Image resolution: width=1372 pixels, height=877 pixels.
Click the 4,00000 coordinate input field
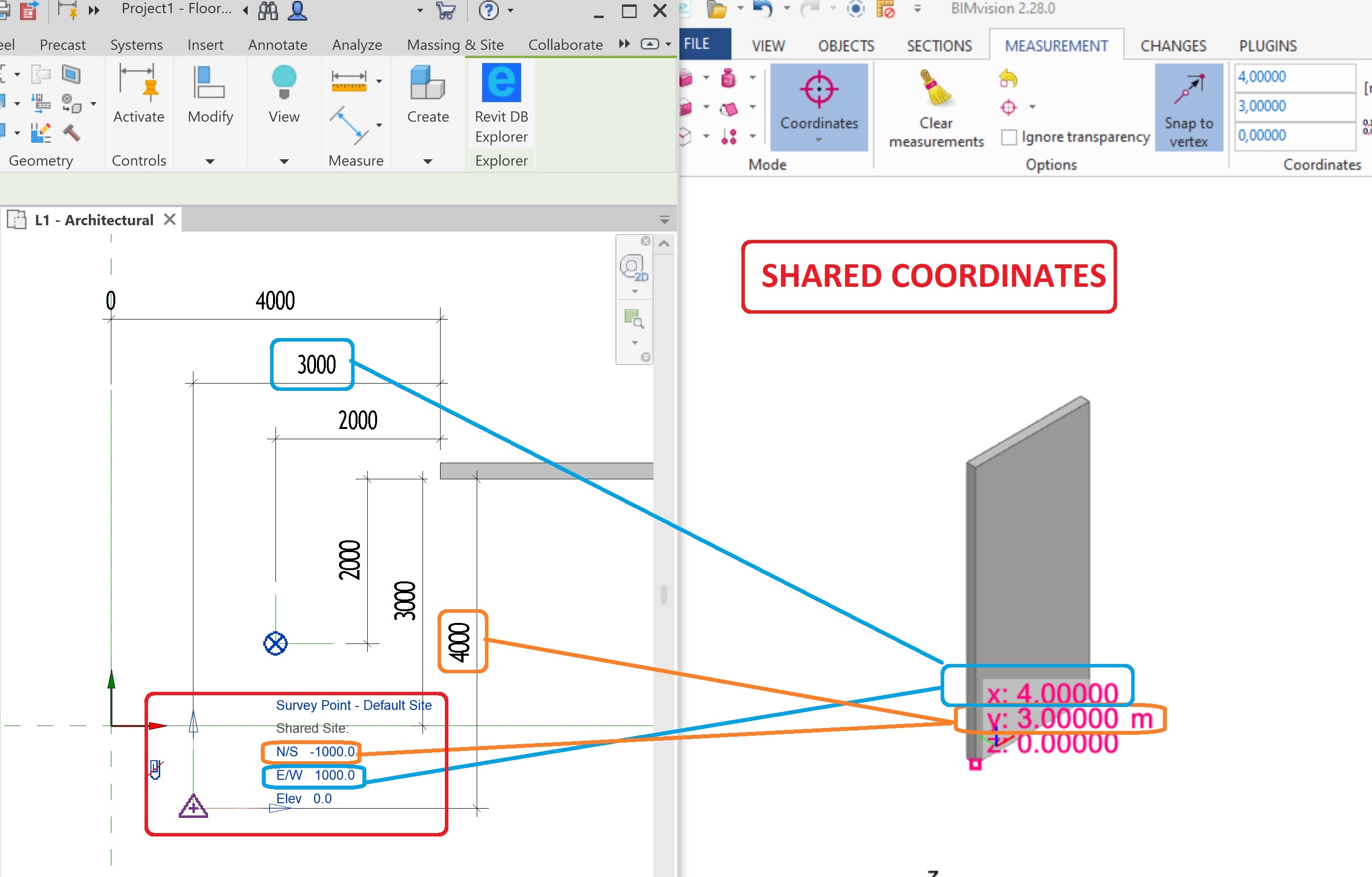pos(1294,76)
